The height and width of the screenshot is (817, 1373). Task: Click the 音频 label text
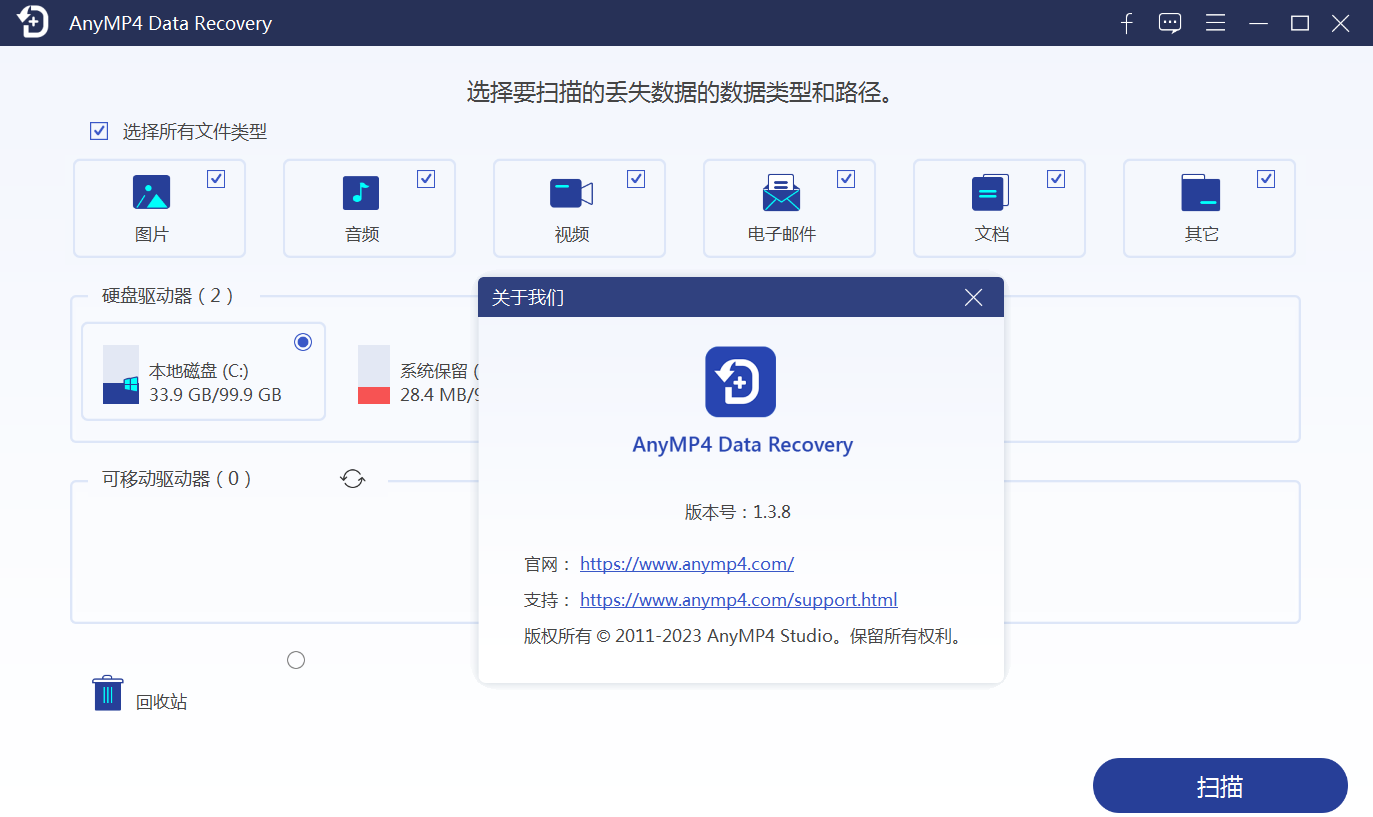(x=362, y=235)
